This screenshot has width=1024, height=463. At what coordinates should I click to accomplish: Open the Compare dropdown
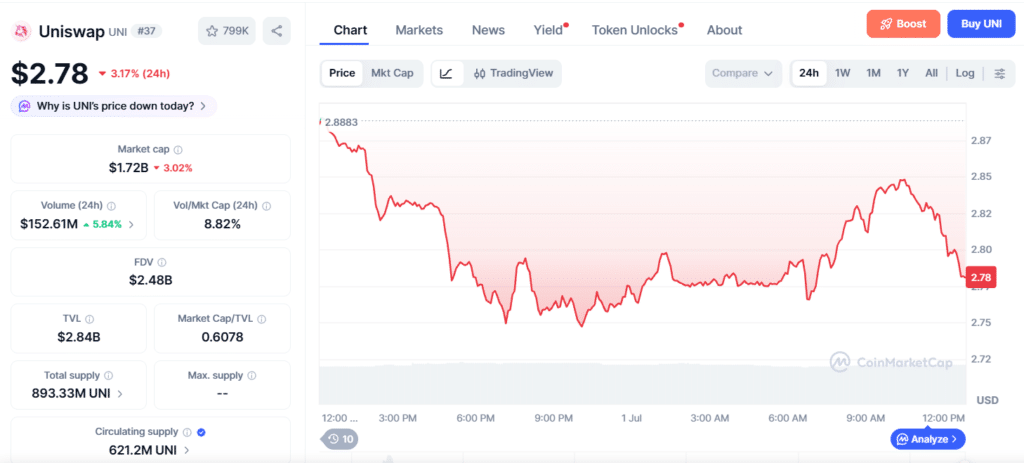[743, 73]
